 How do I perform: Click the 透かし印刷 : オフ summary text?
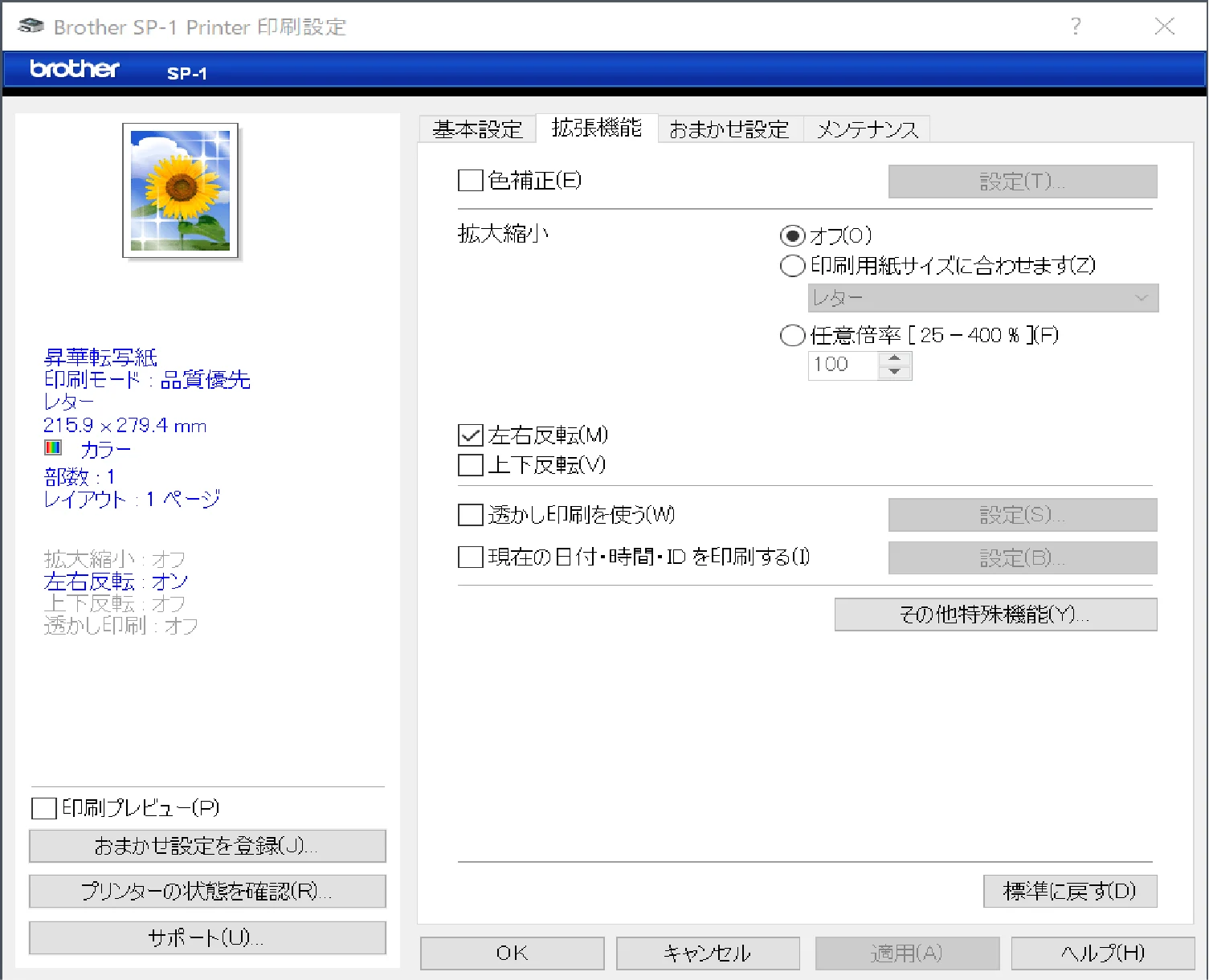pyautogui.click(x=120, y=626)
